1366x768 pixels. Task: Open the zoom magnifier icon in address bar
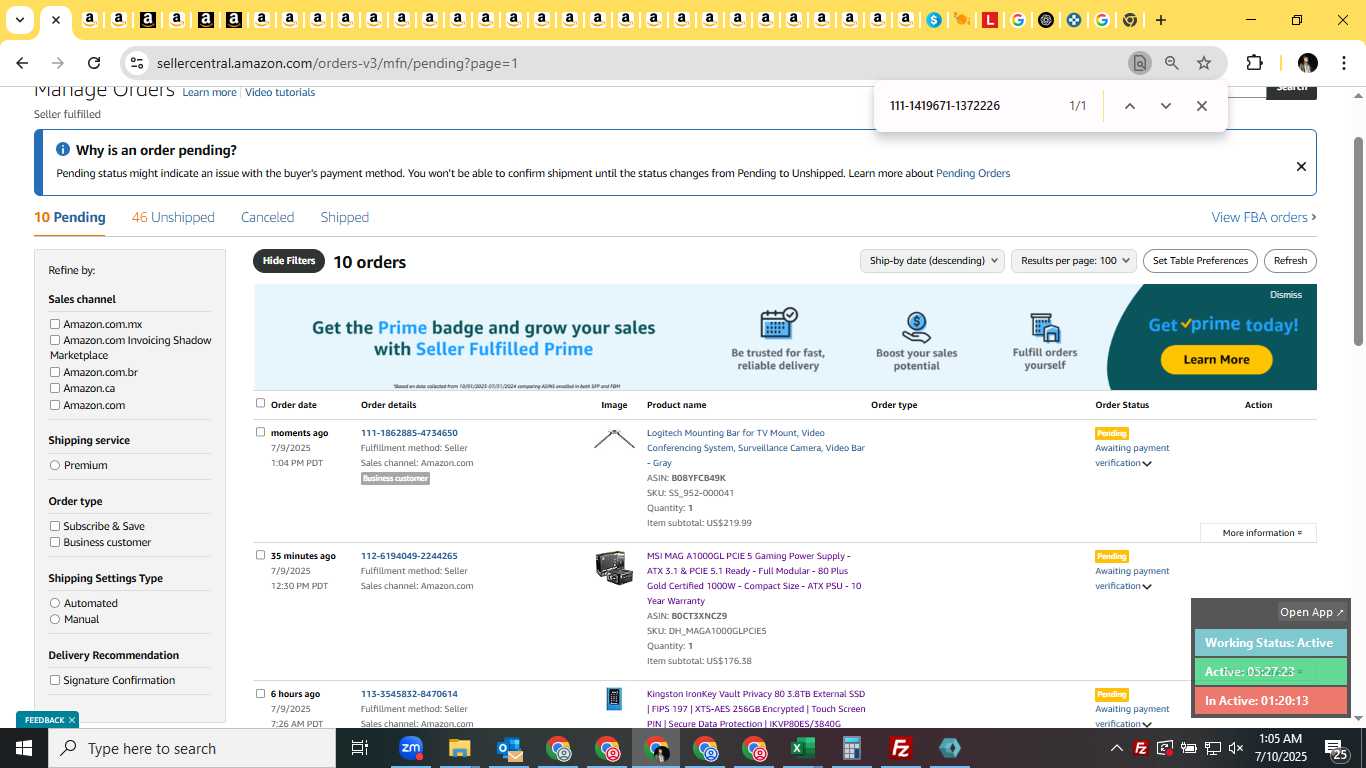click(x=1171, y=63)
